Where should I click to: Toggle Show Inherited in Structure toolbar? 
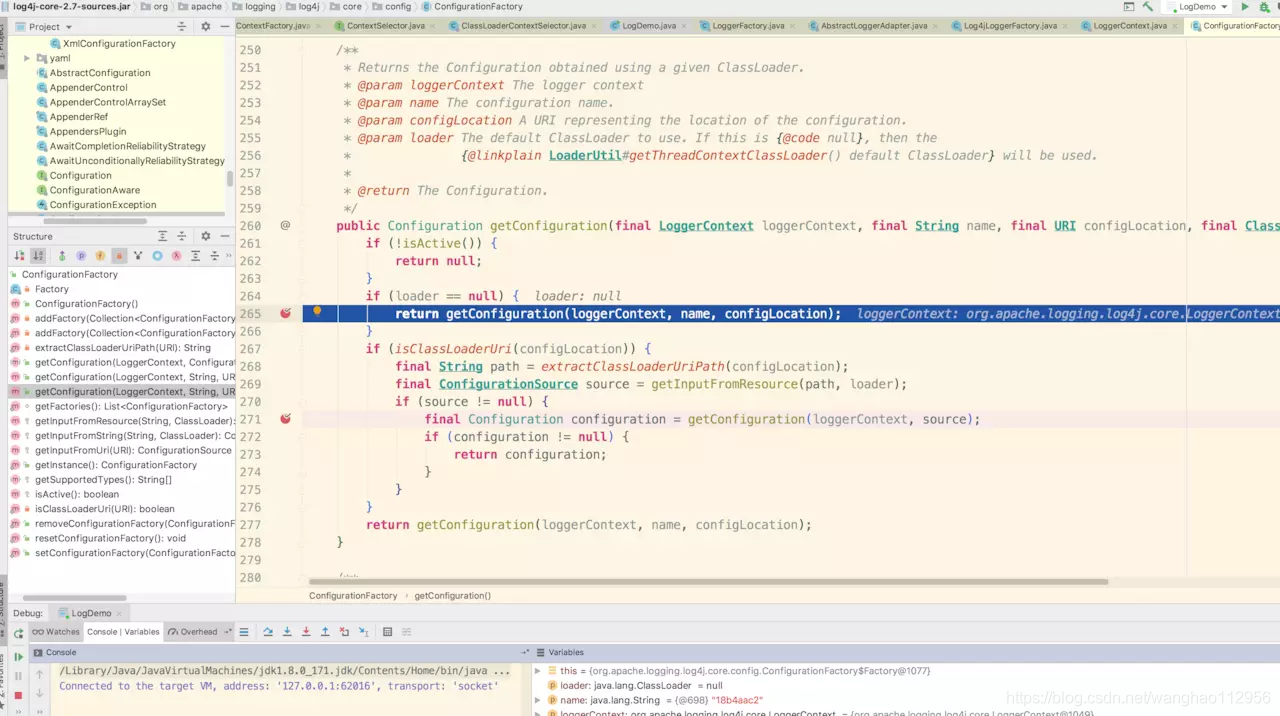point(138,256)
